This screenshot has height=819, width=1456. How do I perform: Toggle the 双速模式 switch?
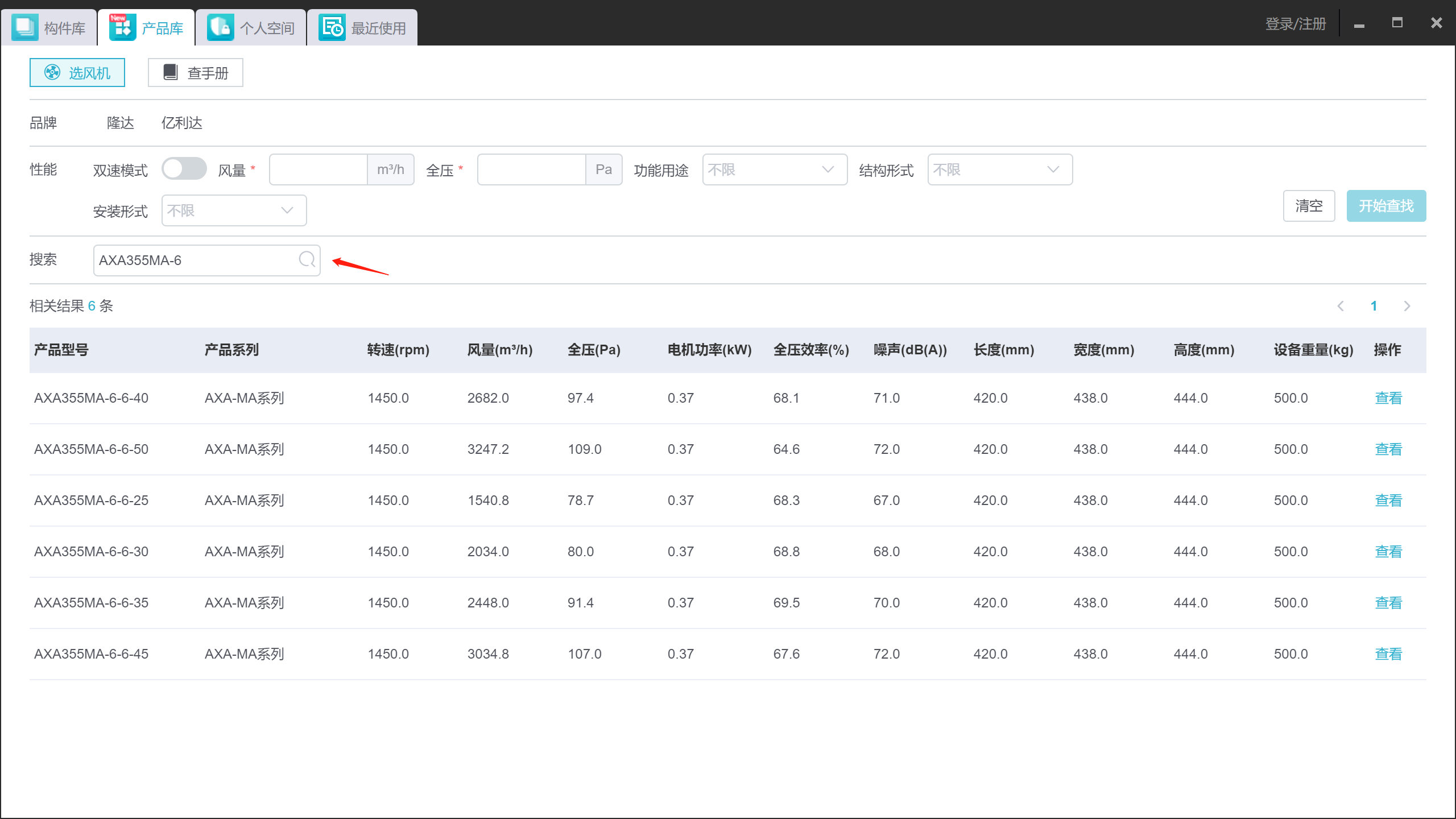[184, 169]
